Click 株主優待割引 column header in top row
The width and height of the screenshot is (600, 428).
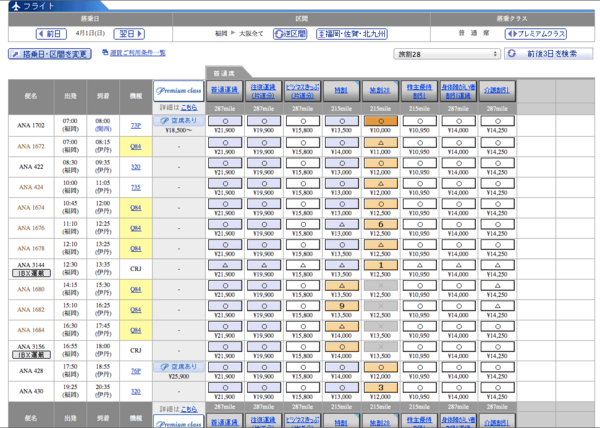click(x=419, y=90)
